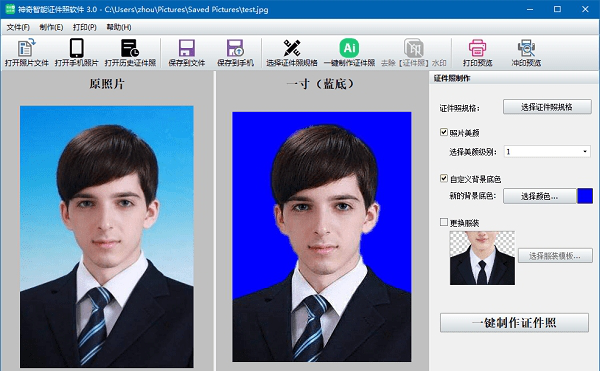Choose ID photo spec 选择证件照规格 toolbar icon

click(292, 53)
